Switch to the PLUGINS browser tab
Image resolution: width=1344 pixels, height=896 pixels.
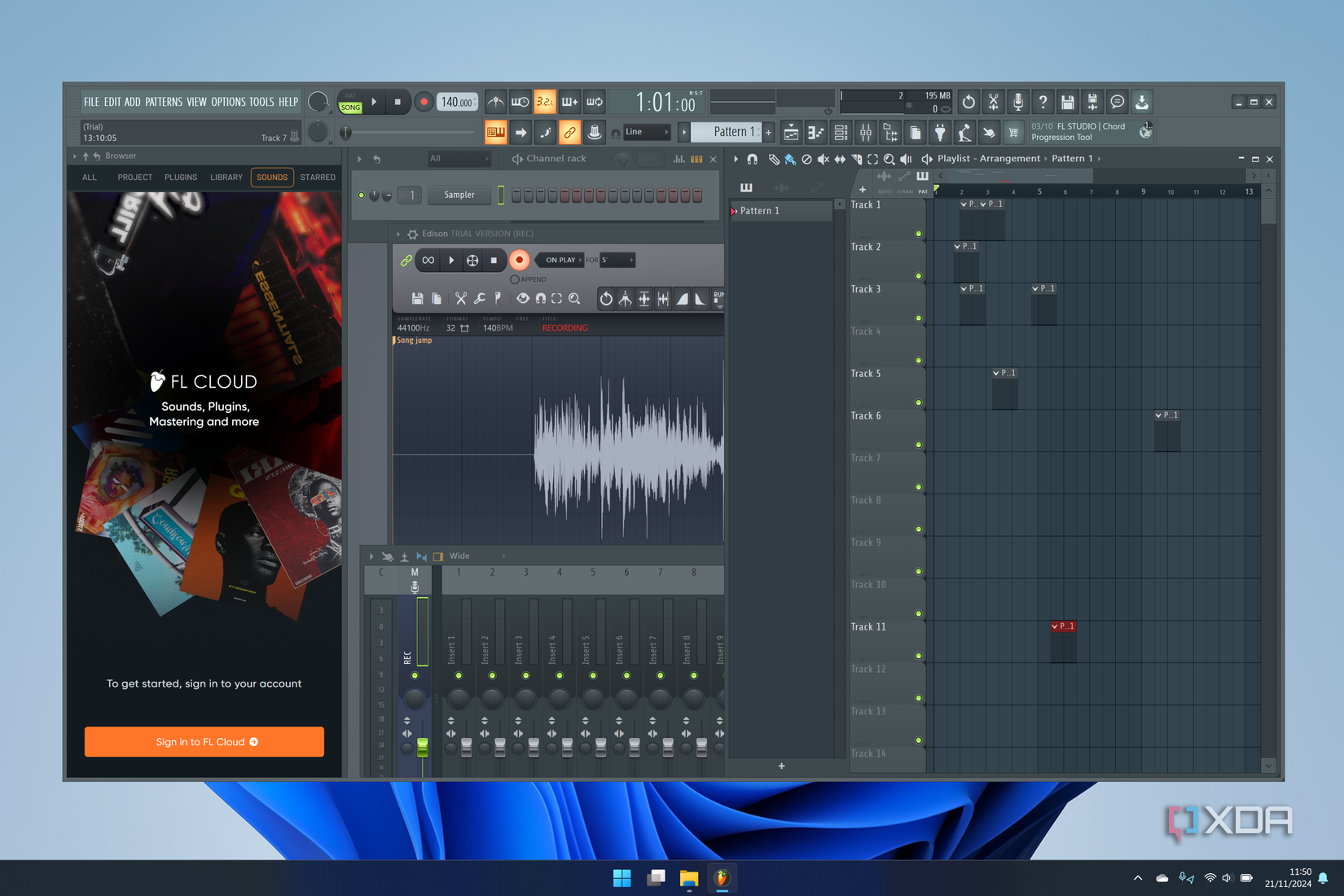point(181,177)
